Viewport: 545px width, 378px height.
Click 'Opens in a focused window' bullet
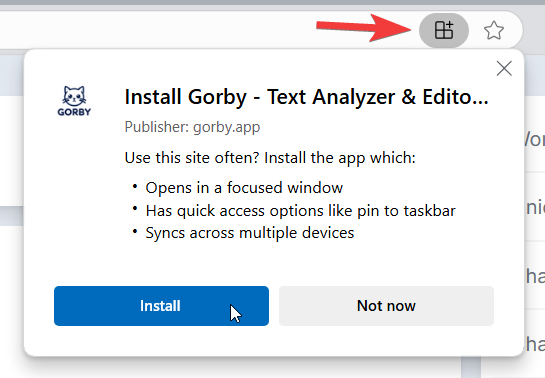pyautogui.click(x=244, y=188)
